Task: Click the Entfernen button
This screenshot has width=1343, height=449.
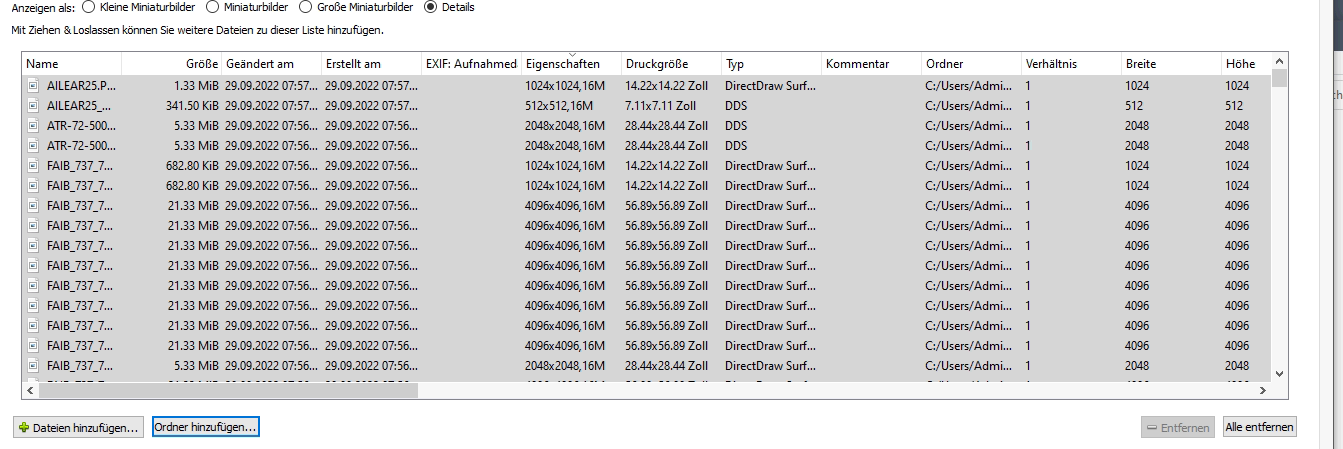Action: [1178, 428]
